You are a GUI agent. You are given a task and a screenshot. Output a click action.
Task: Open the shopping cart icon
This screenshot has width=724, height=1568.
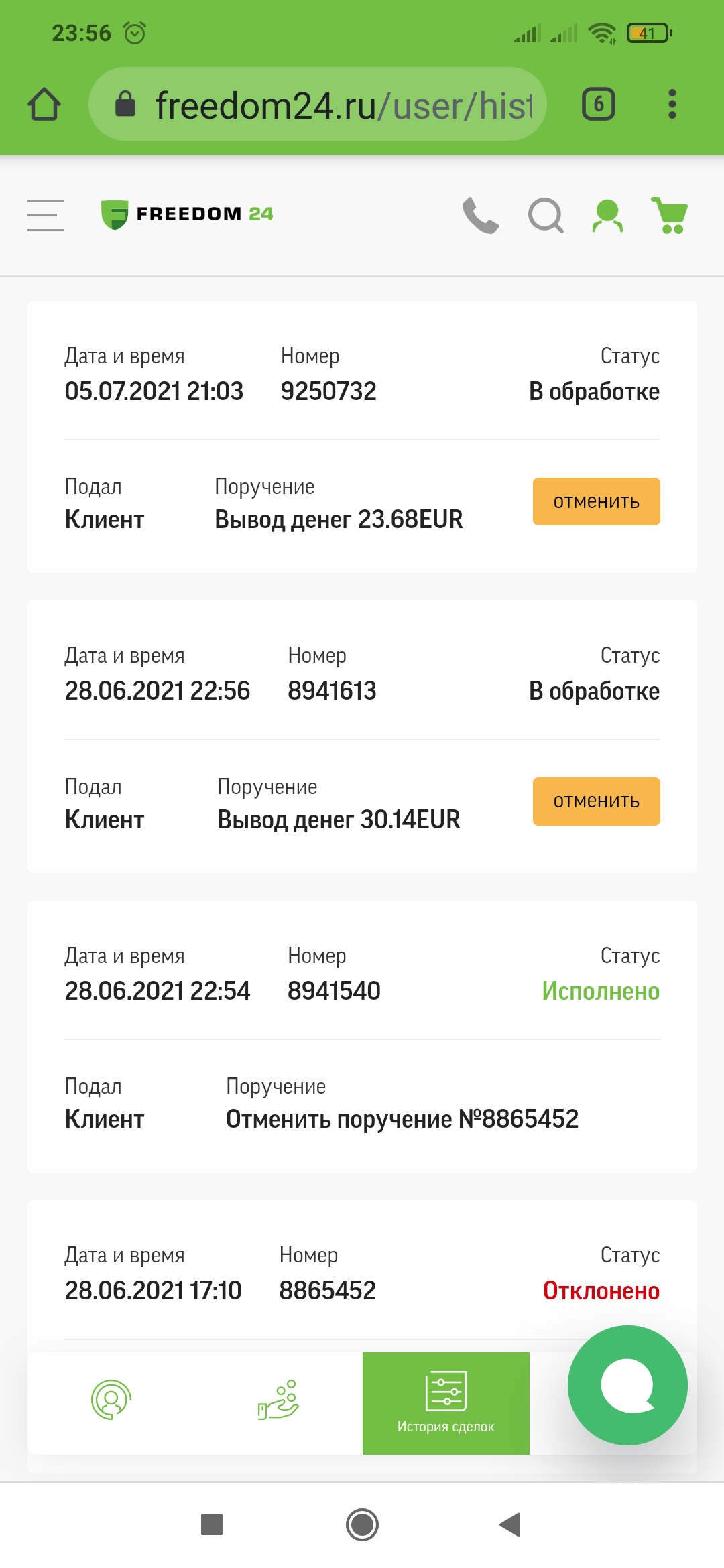coord(670,215)
